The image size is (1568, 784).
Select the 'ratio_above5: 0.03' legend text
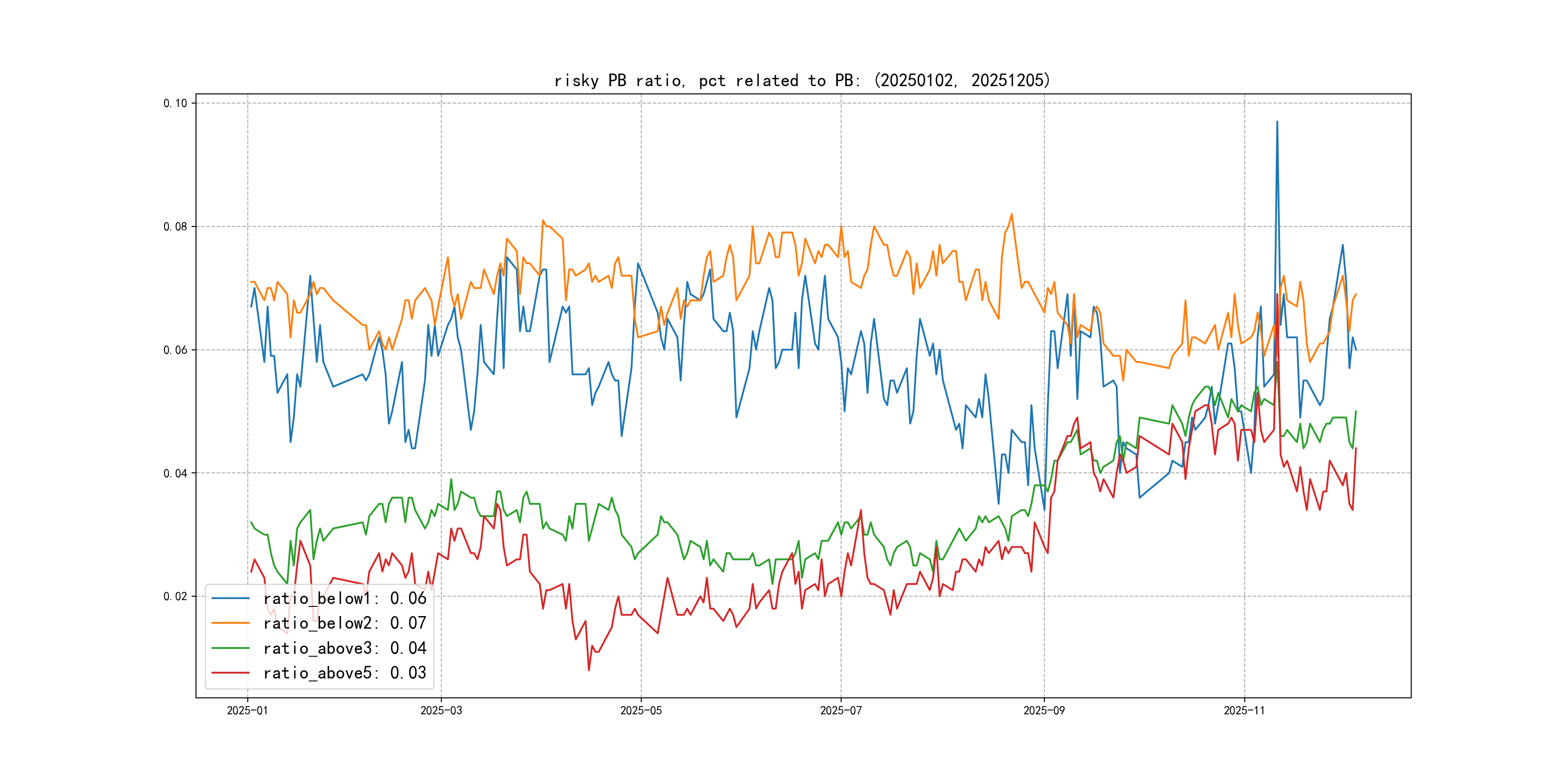pyautogui.click(x=345, y=673)
